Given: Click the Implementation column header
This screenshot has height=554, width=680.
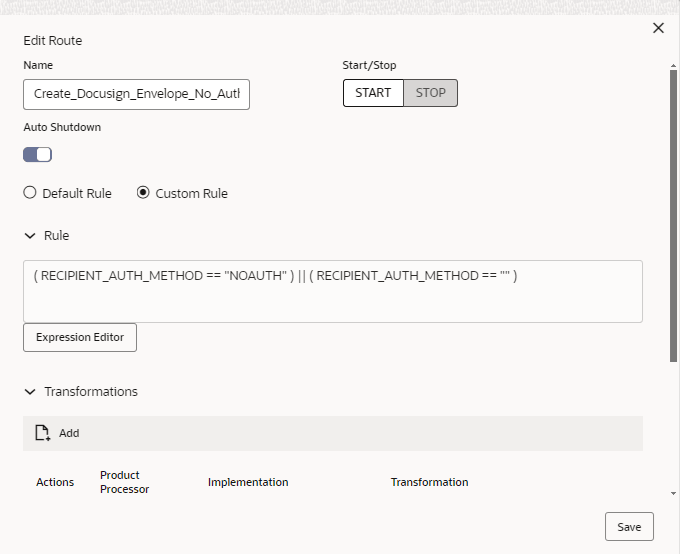Looking at the screenshot, I should [248, 482].
